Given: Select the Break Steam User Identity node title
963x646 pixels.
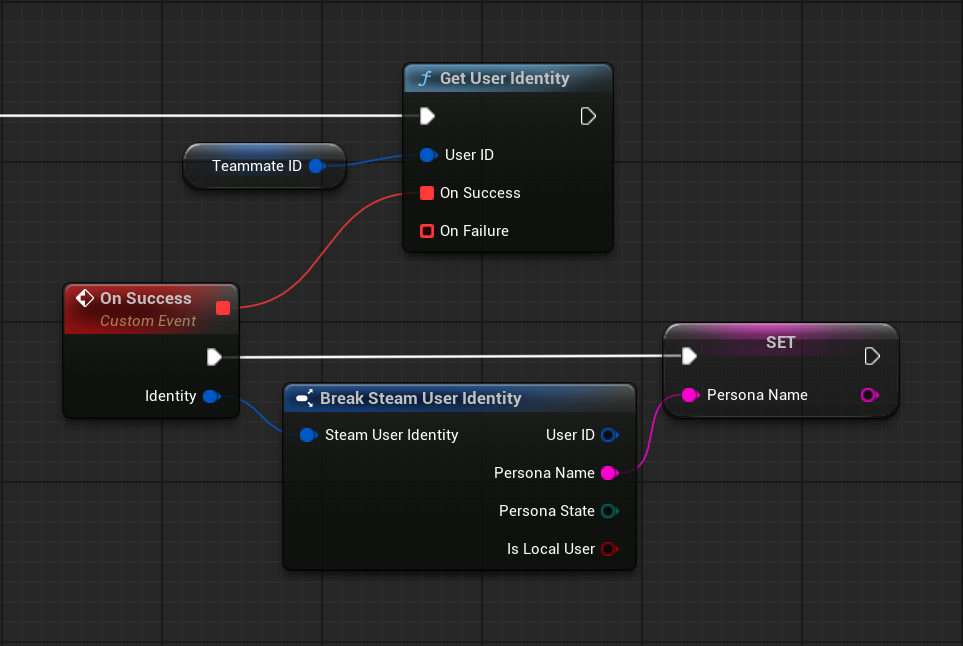Looking at the screenshot, I should (420, 398).
